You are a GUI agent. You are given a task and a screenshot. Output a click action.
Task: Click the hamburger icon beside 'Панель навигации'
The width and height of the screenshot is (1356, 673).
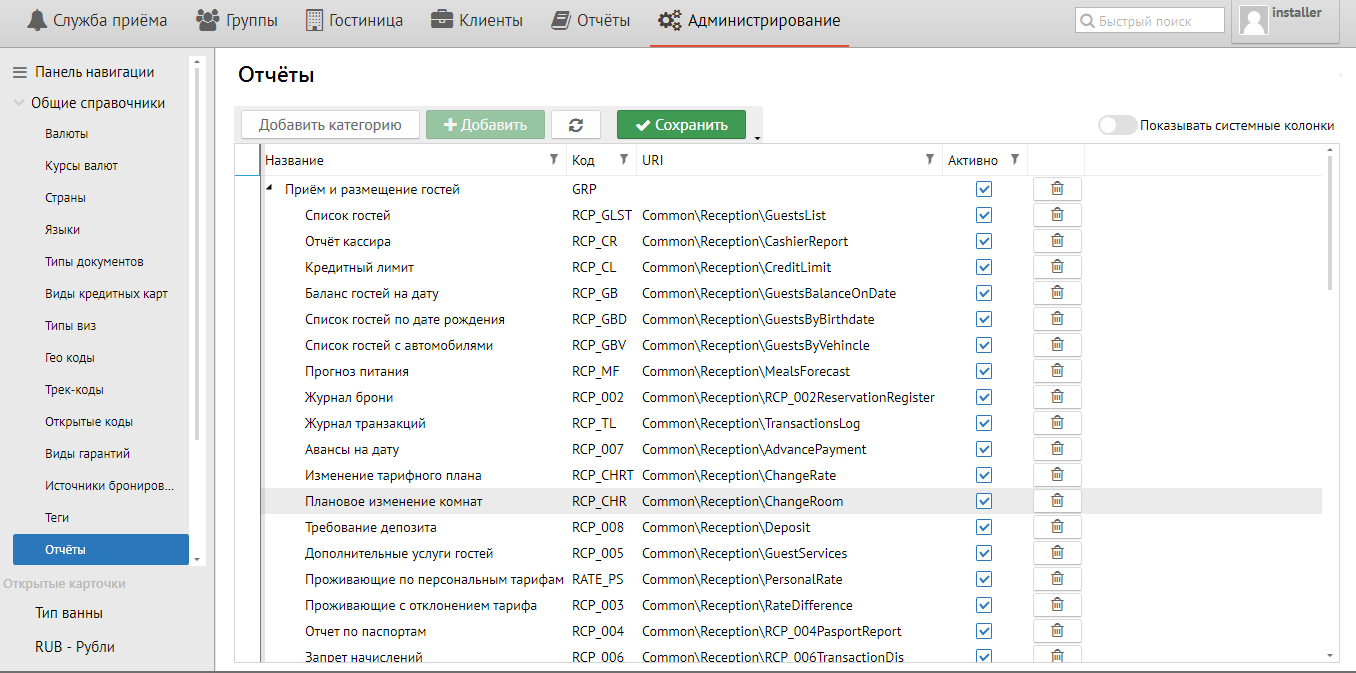19,72
